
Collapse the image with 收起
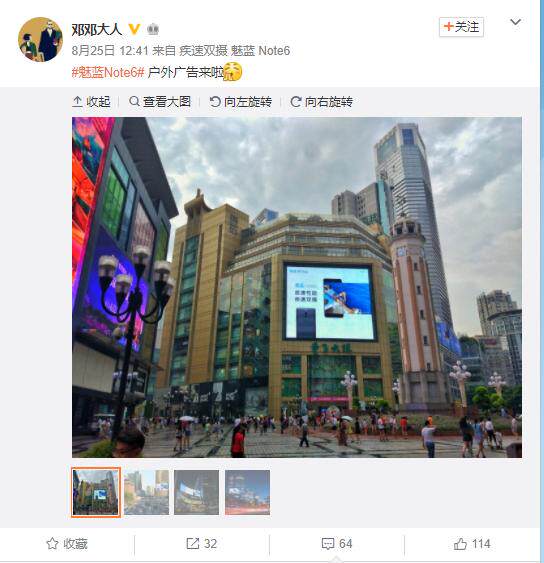coord(91,102)
